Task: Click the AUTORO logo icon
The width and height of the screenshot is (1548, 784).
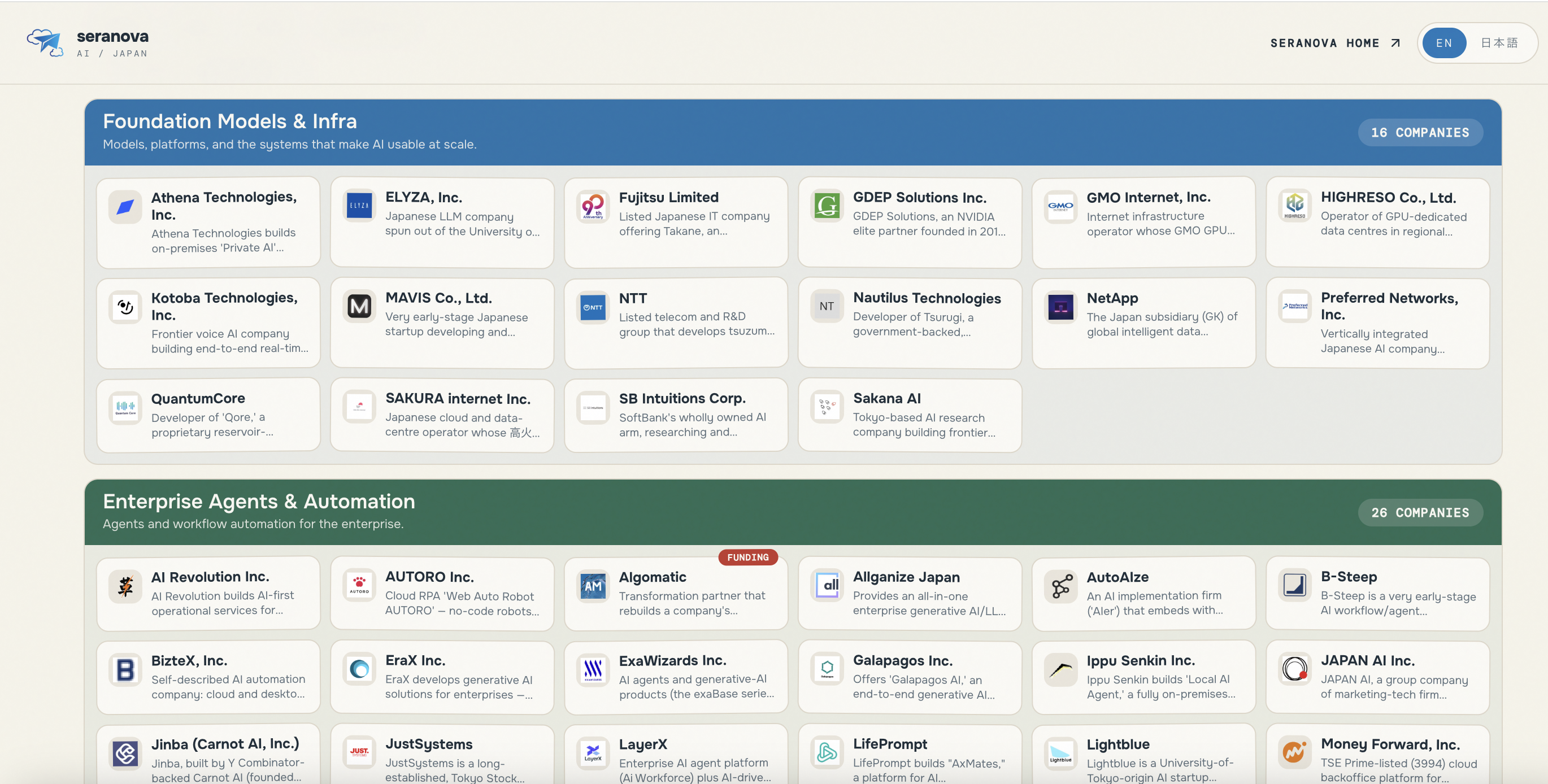Action: coord(359,586)
